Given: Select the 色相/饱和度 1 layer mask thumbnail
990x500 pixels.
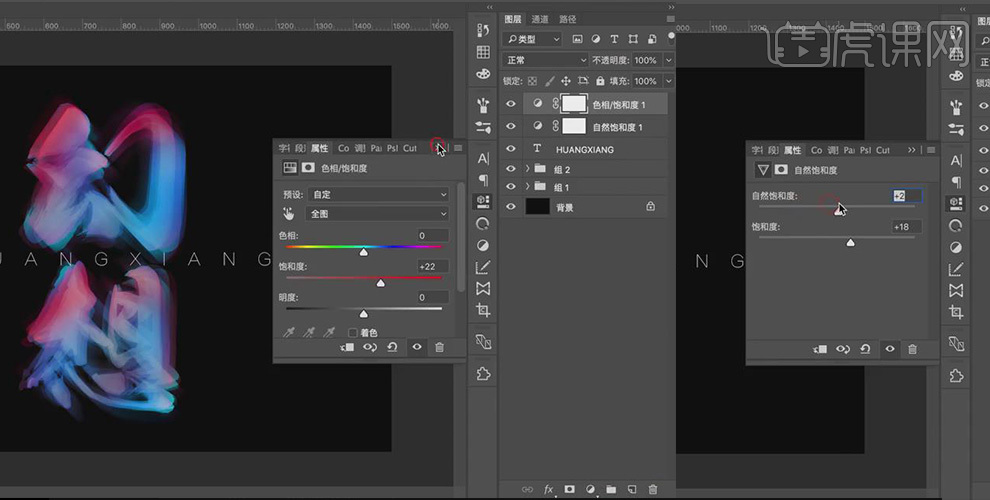Looking at the screenshot, I should (x=574, y=104).
